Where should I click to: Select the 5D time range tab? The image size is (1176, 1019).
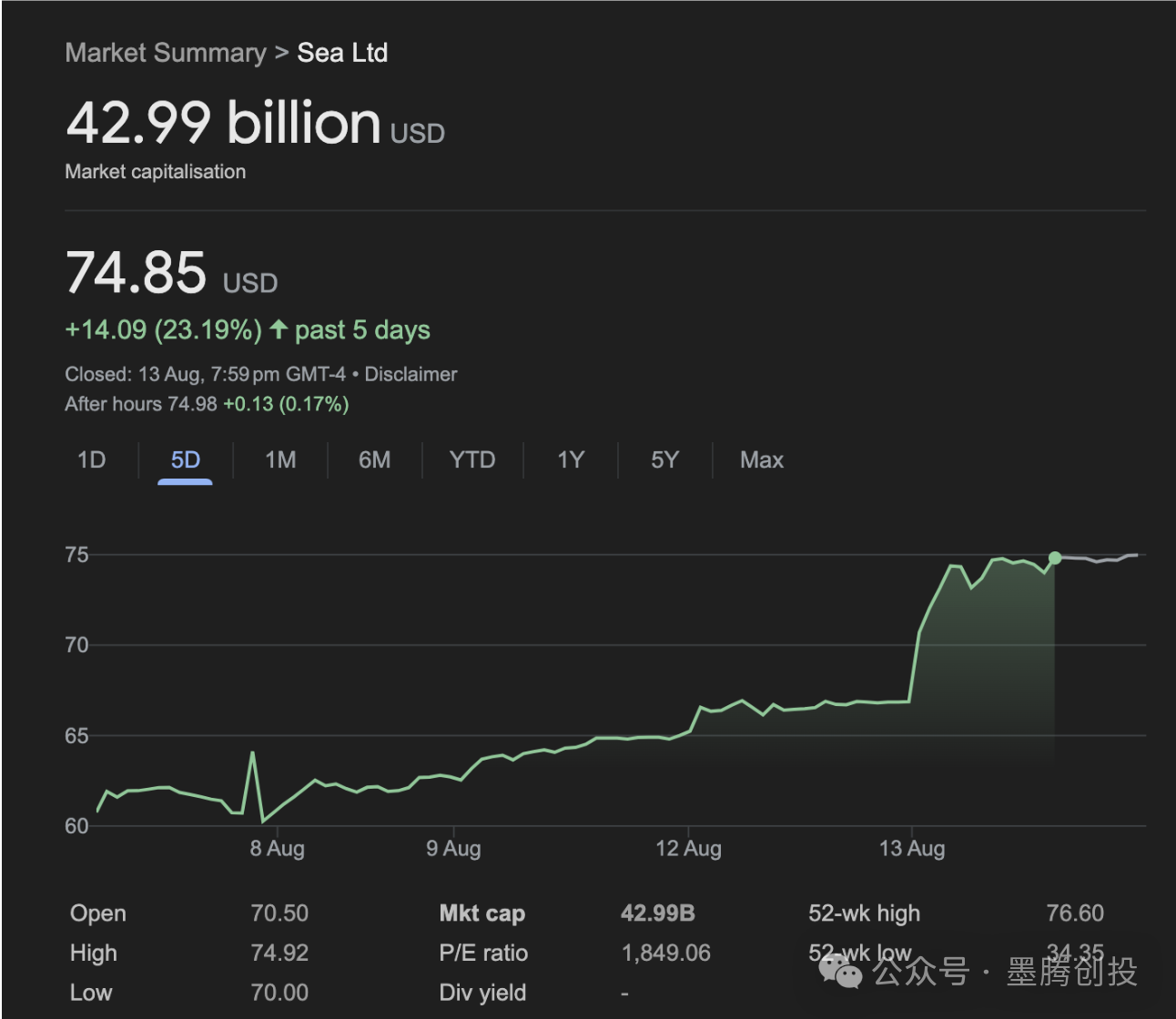pyautogui.click(x=185, y=459)
